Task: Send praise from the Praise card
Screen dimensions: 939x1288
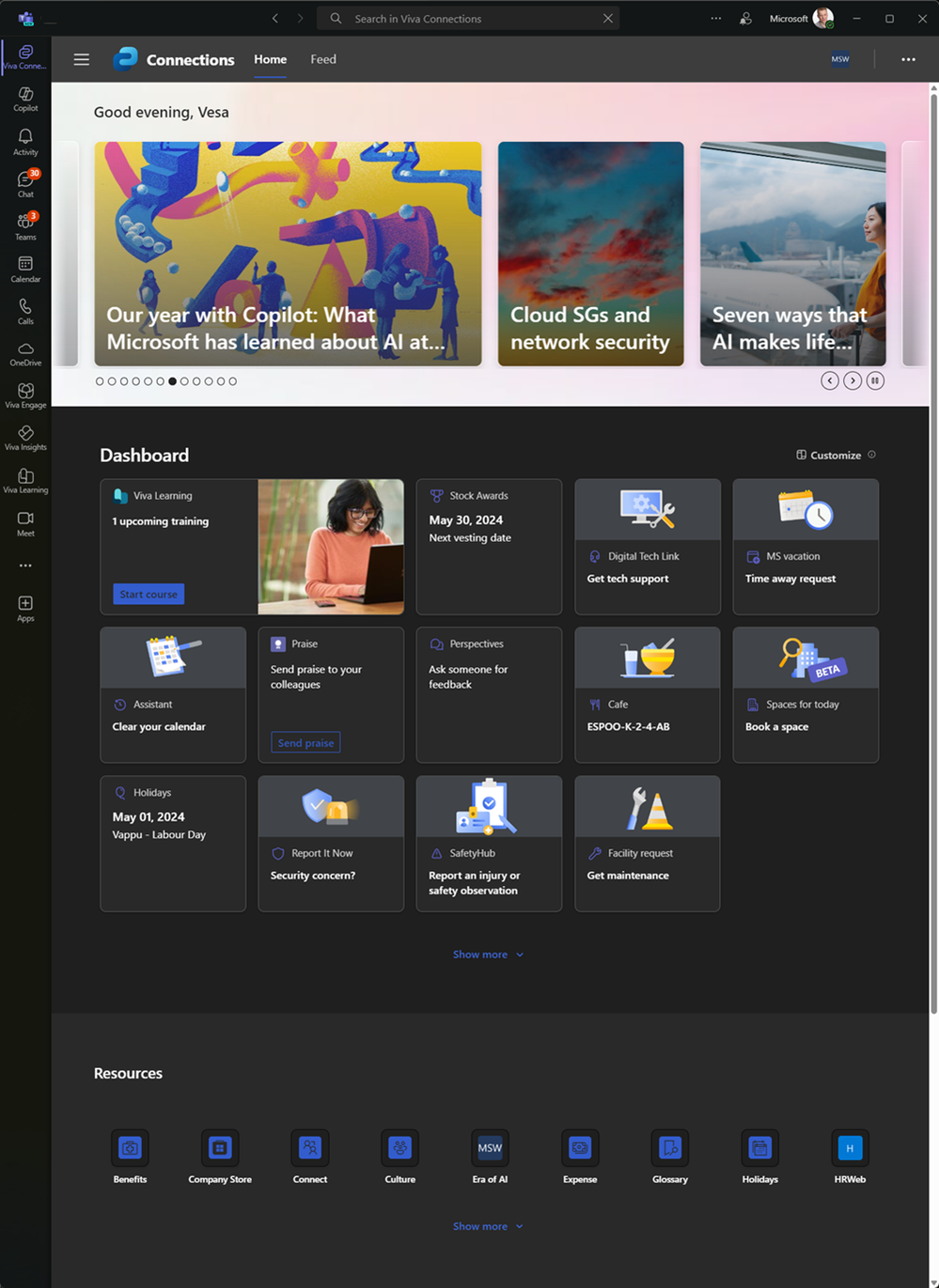Action: (x=305, y=742)
